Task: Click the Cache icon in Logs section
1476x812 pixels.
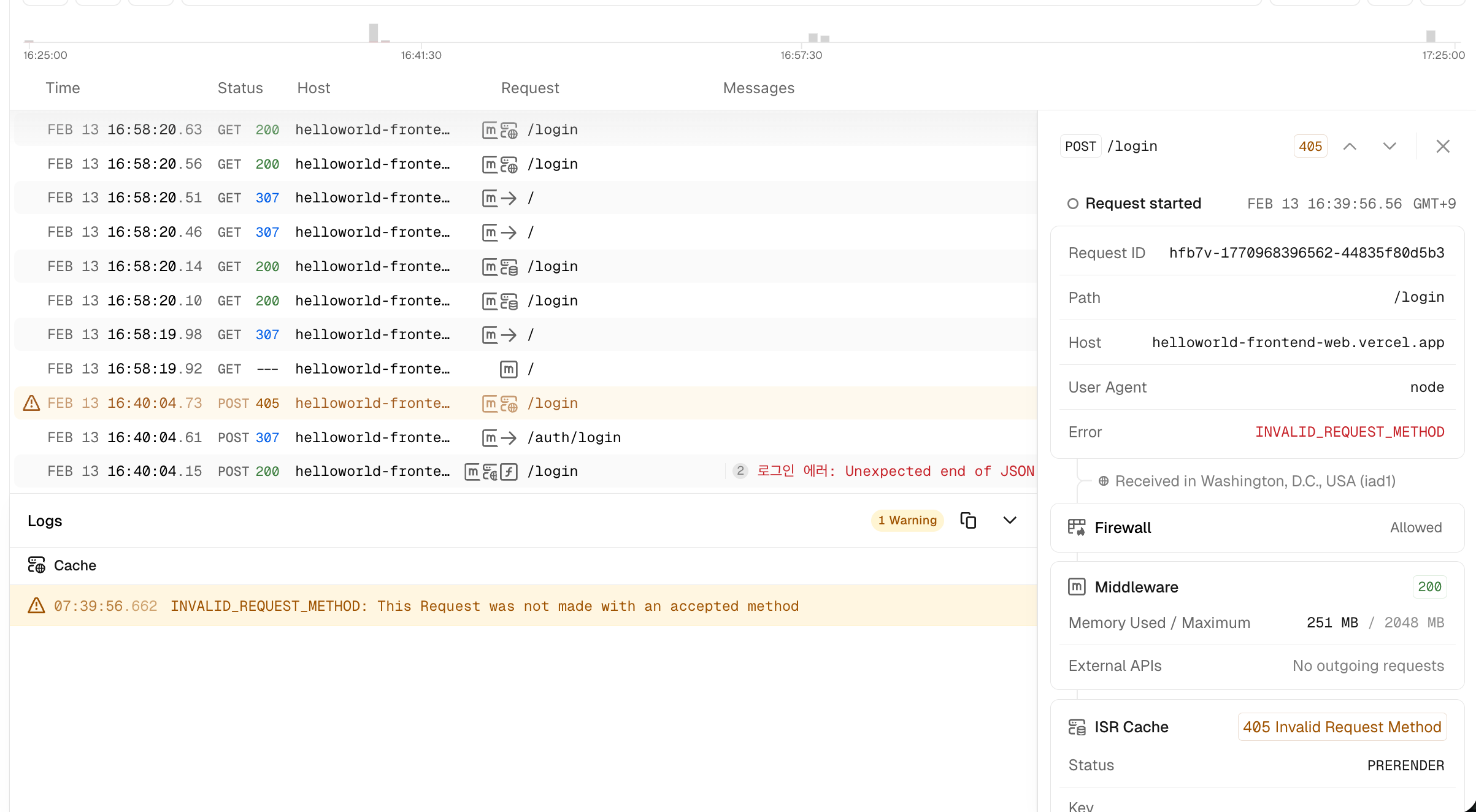Action: pos(37,565)
